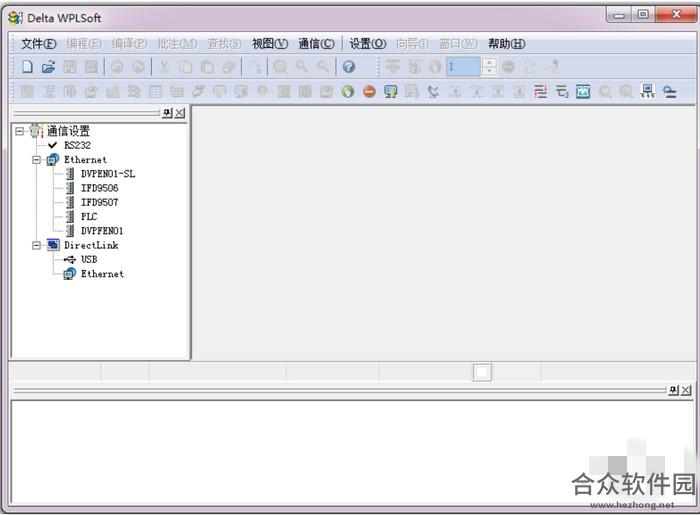
Task: Create a new file with the blank page icon
Action: point(28,67)
